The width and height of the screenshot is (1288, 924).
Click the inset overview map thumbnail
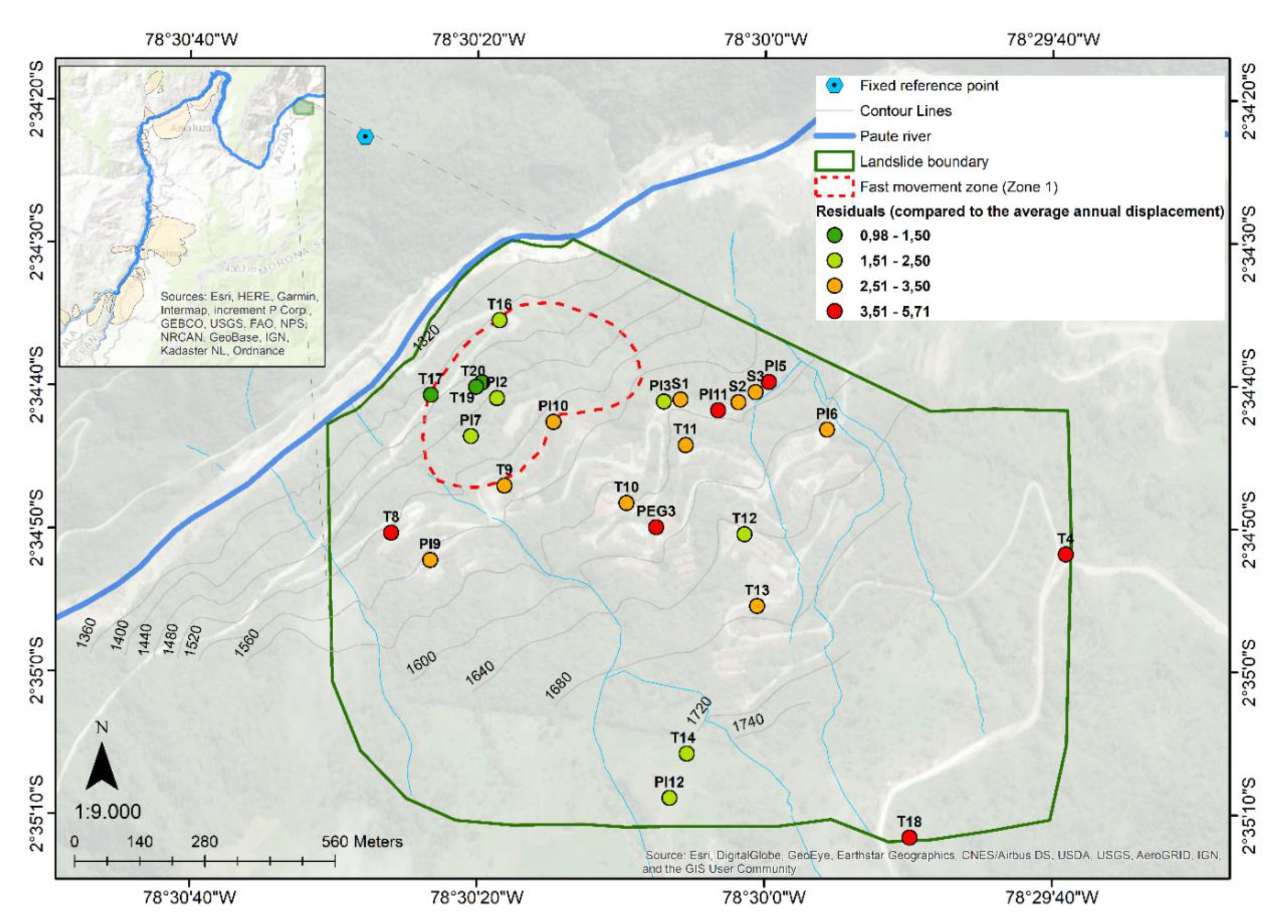(193, 216)
